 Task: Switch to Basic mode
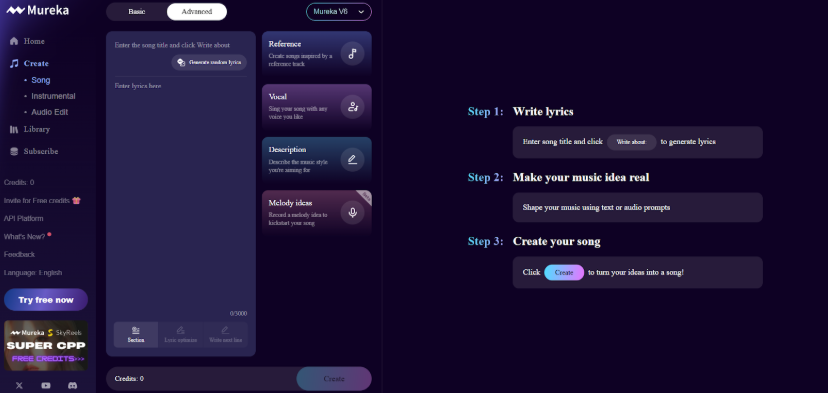[137, 12]
